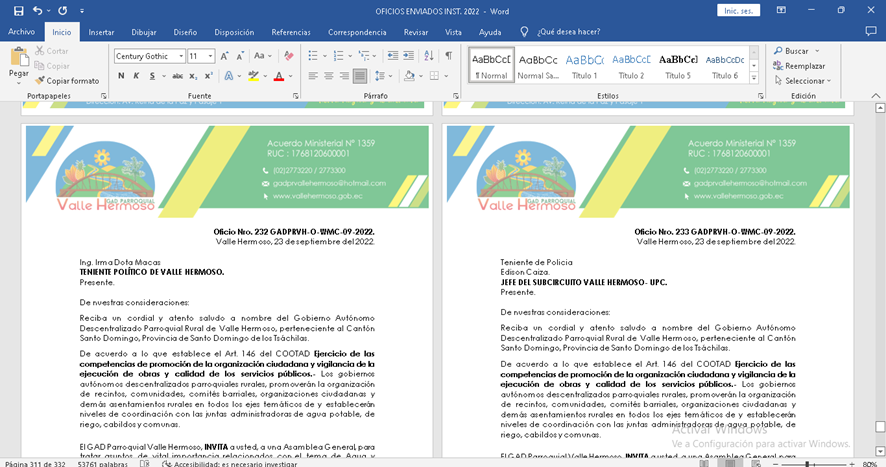Toggle show paragraph marks (¶)
The width and height of the screenshot is (886, 467).
tap(448, 56)
